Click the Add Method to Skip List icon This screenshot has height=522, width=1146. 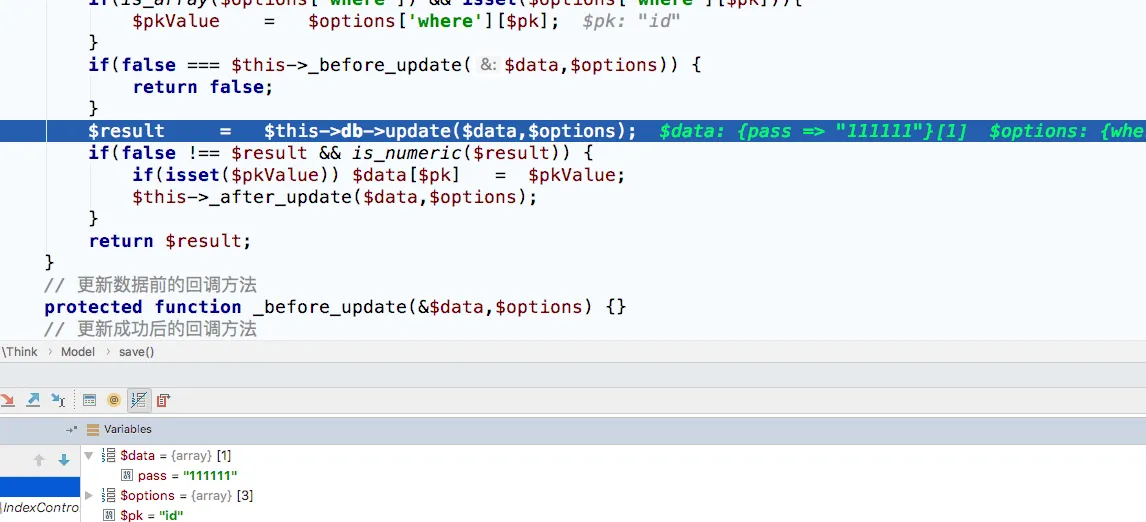[x=163, y=400]
